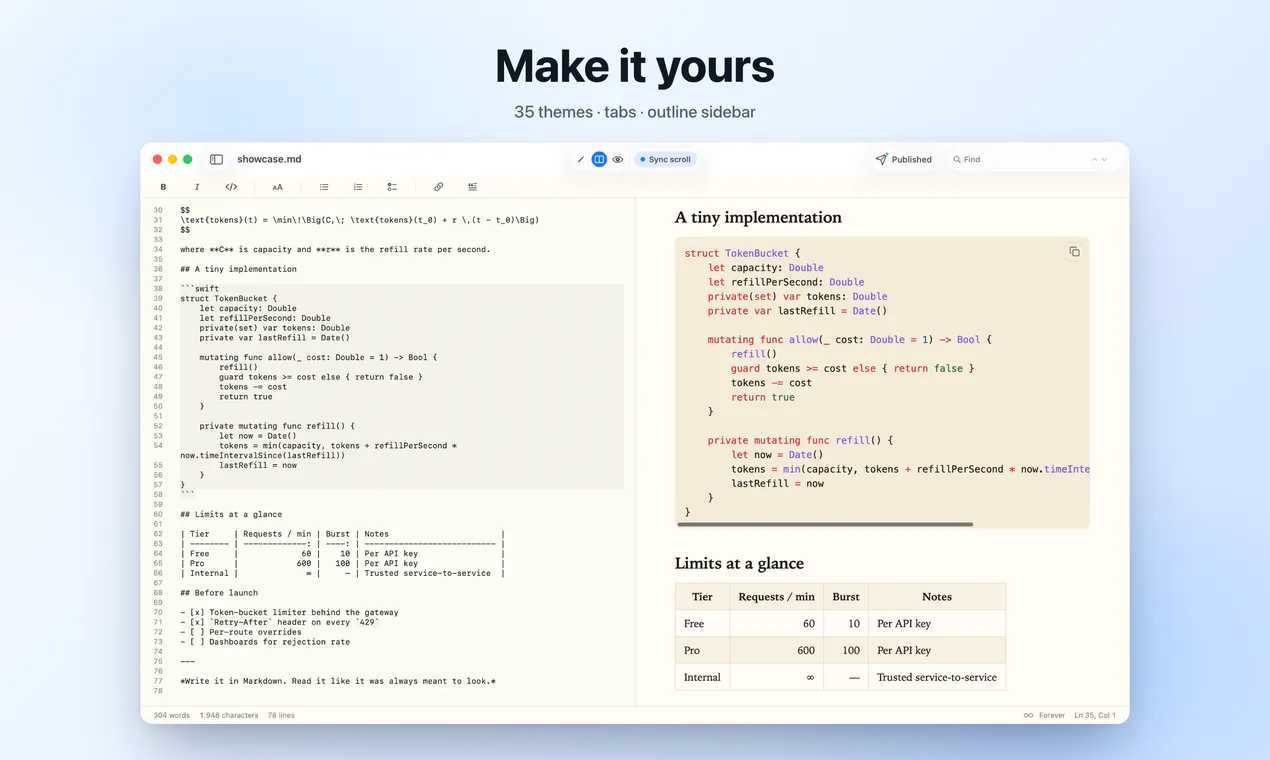Viewport: 1270px width, 760px height.
Task: Click the Requests / min header in preview
Action: pos(776,597)
